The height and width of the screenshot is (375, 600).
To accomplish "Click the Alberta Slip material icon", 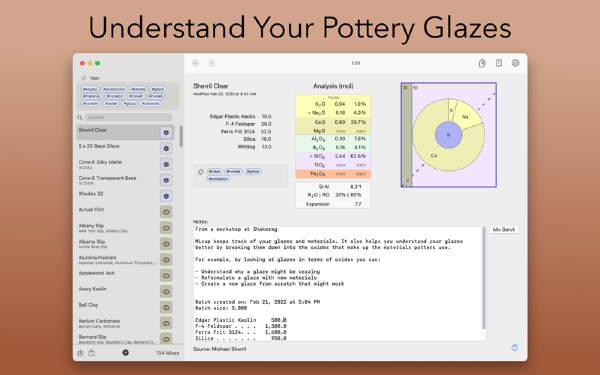I will 166,244.
